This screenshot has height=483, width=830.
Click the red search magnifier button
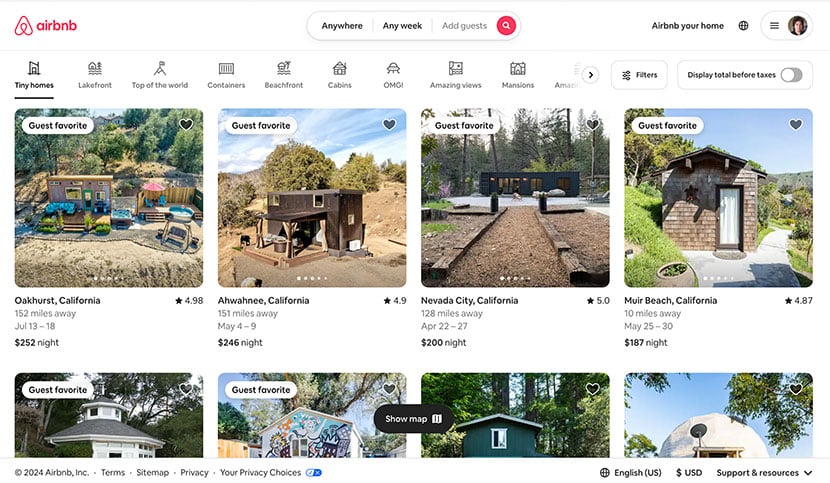point(506,26)
